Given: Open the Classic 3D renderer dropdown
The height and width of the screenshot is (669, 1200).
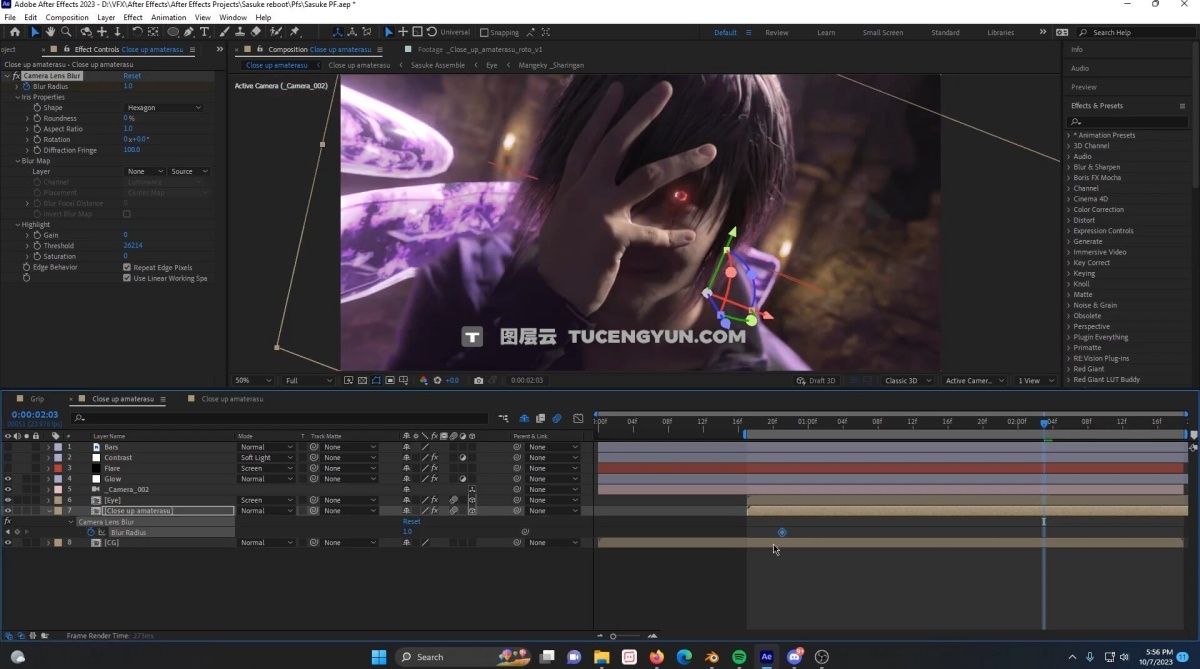Looking at the screenshot, I should [x=908, y=380].
